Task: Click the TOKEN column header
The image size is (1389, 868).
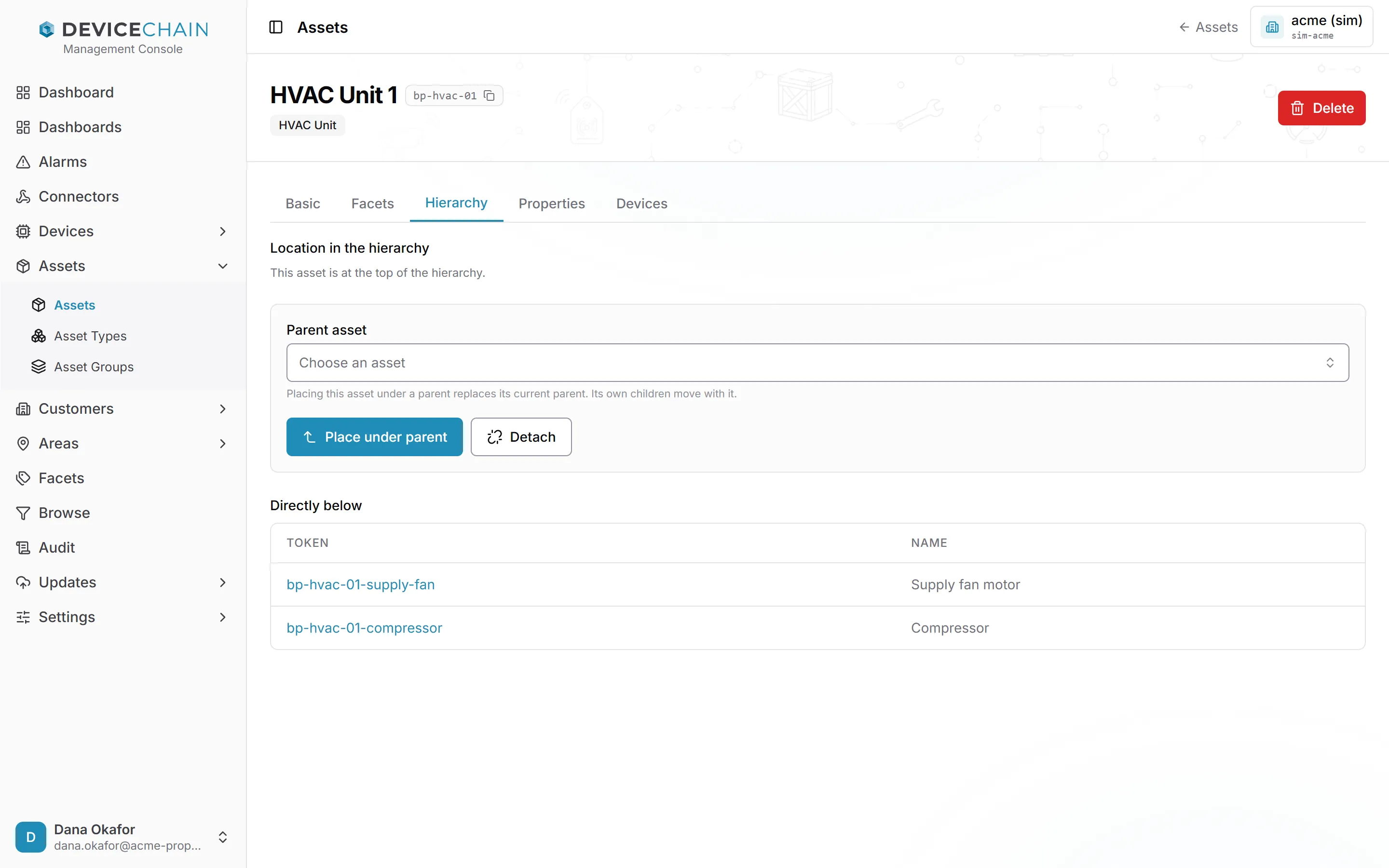Action: coord(308,542)
